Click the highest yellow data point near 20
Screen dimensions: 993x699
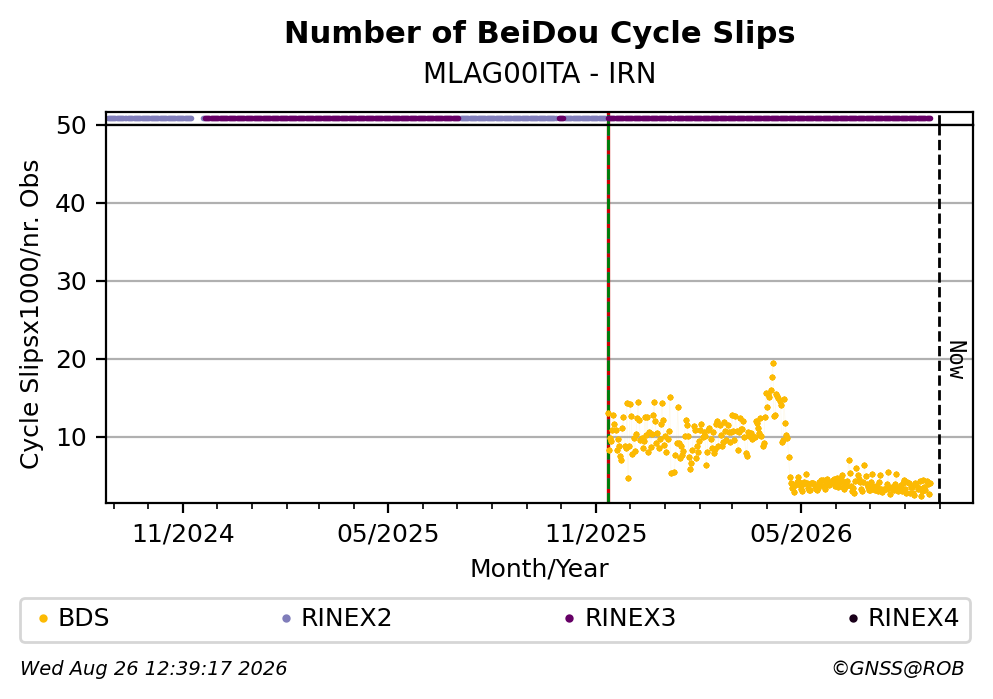[x=773, y=363]
